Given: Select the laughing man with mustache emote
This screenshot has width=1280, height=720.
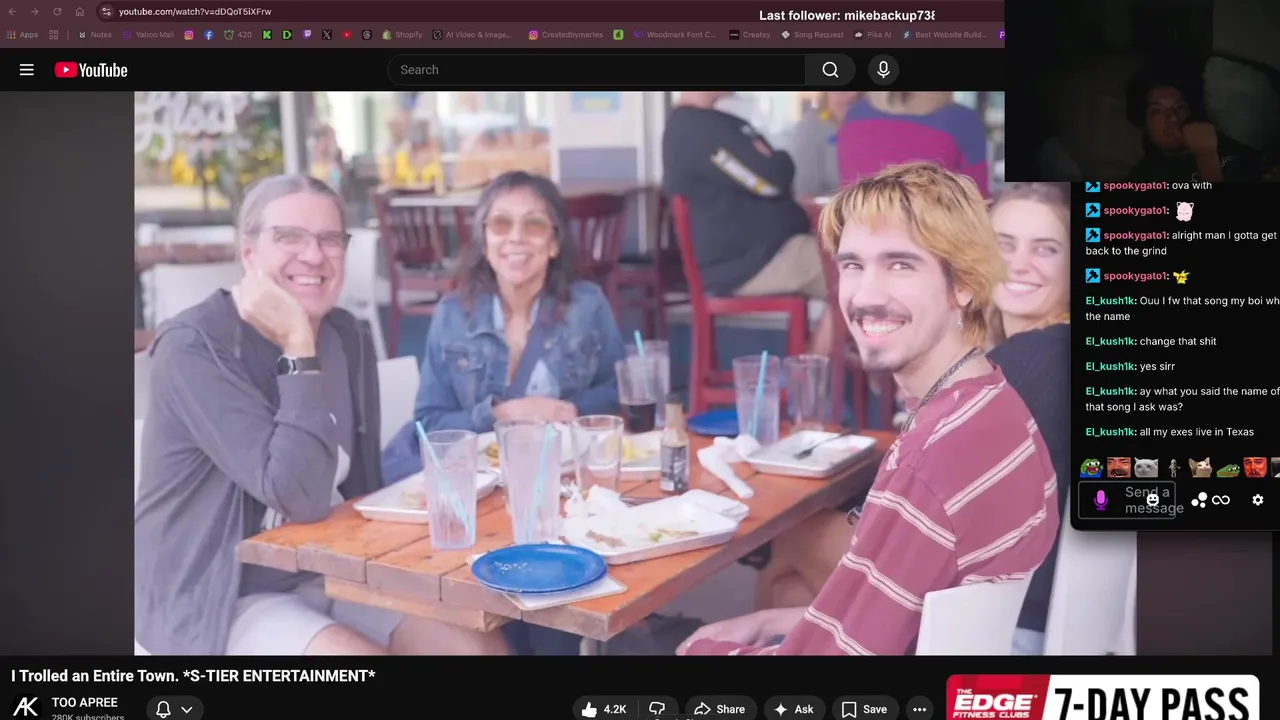Looking at the screenshot, I should point(1119,467).
